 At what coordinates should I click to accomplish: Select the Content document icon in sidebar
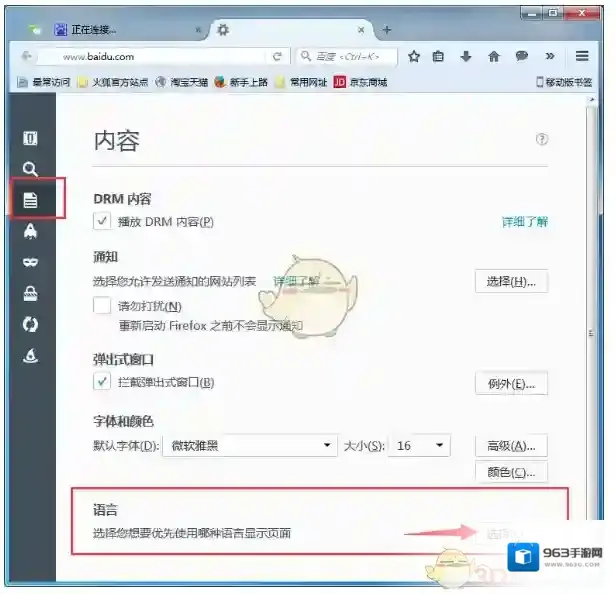point(30,200)
